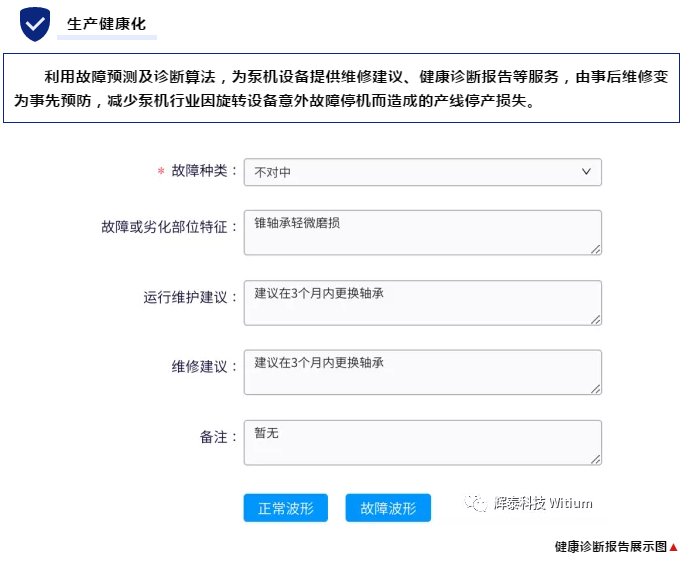Click the blue shield checkmark icon
Viewport: 685px width, 561px height.
click(x=35, y=24)
